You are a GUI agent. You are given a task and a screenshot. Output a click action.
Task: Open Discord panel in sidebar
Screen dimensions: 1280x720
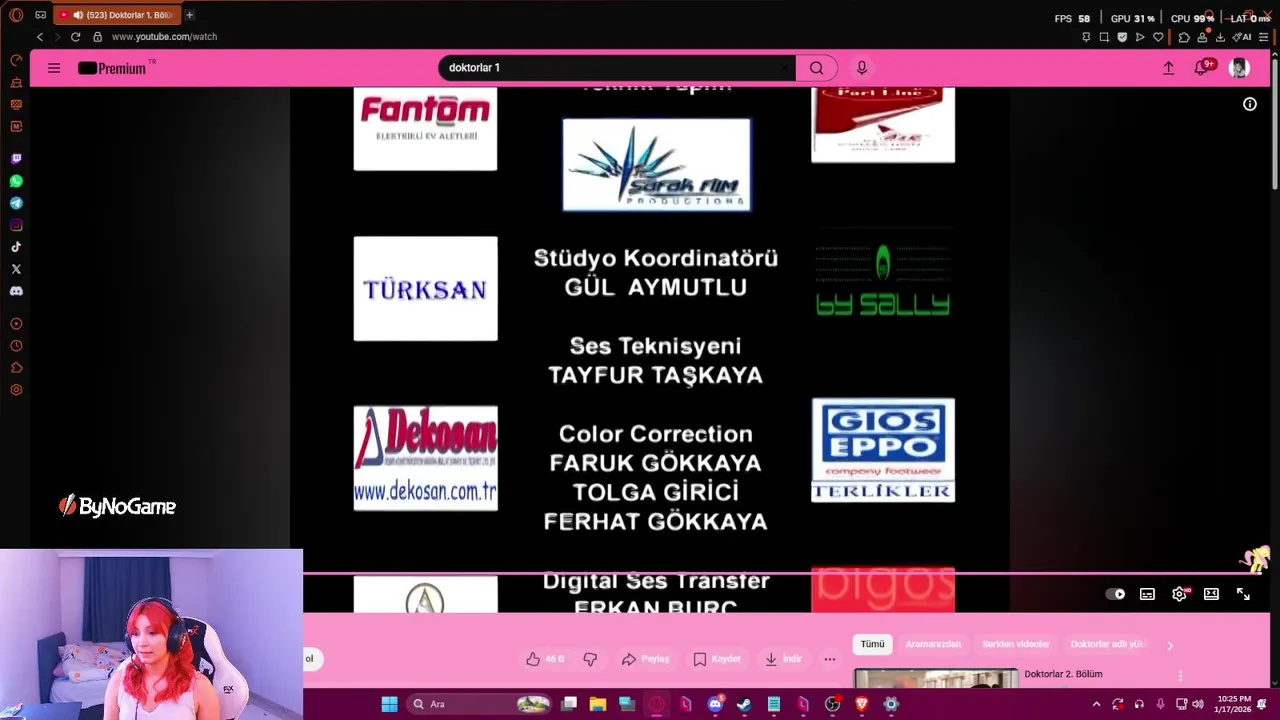click(x=16, y=291)
